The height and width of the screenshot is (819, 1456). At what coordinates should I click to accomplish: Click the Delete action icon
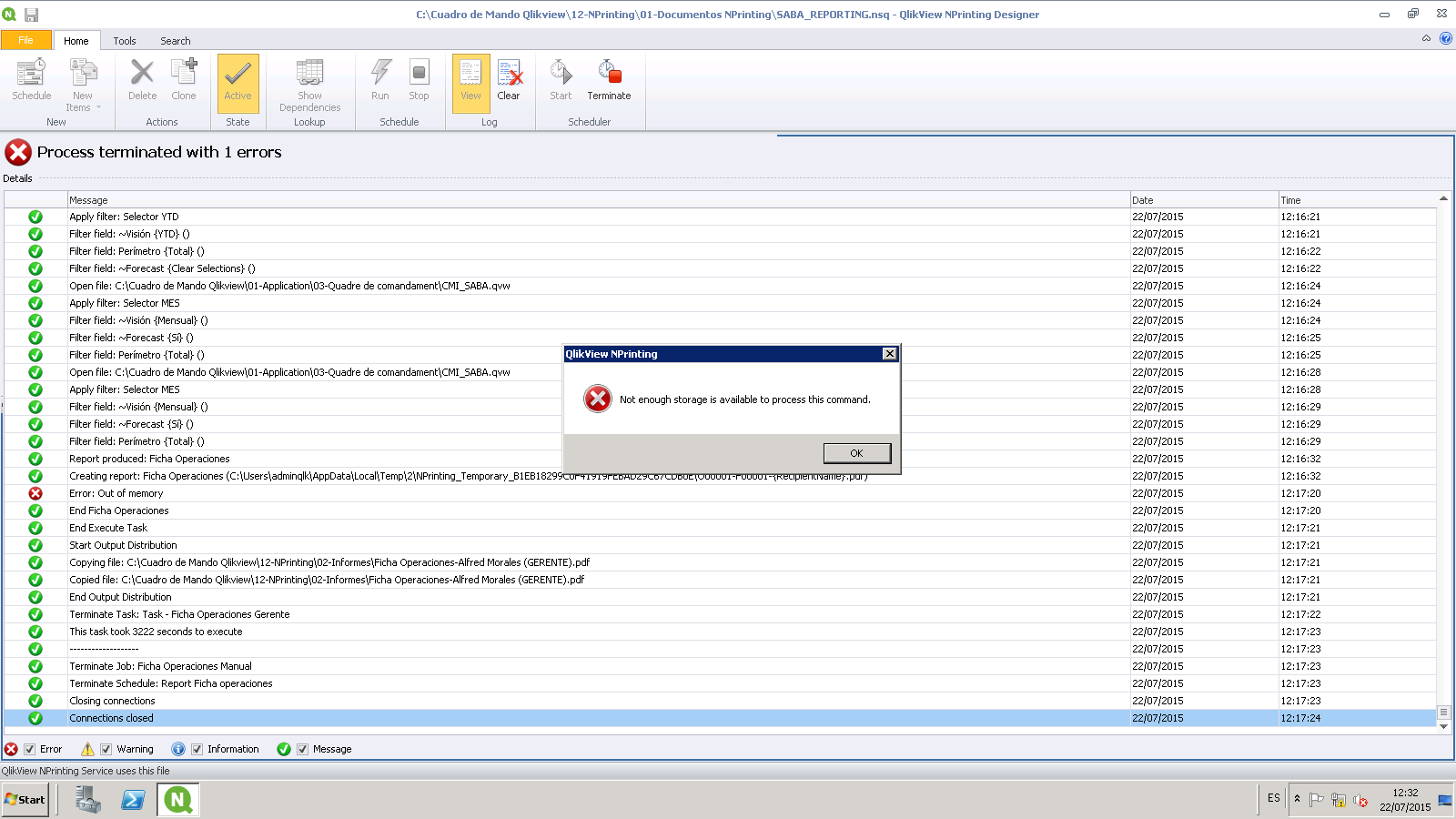pos(142,80)
